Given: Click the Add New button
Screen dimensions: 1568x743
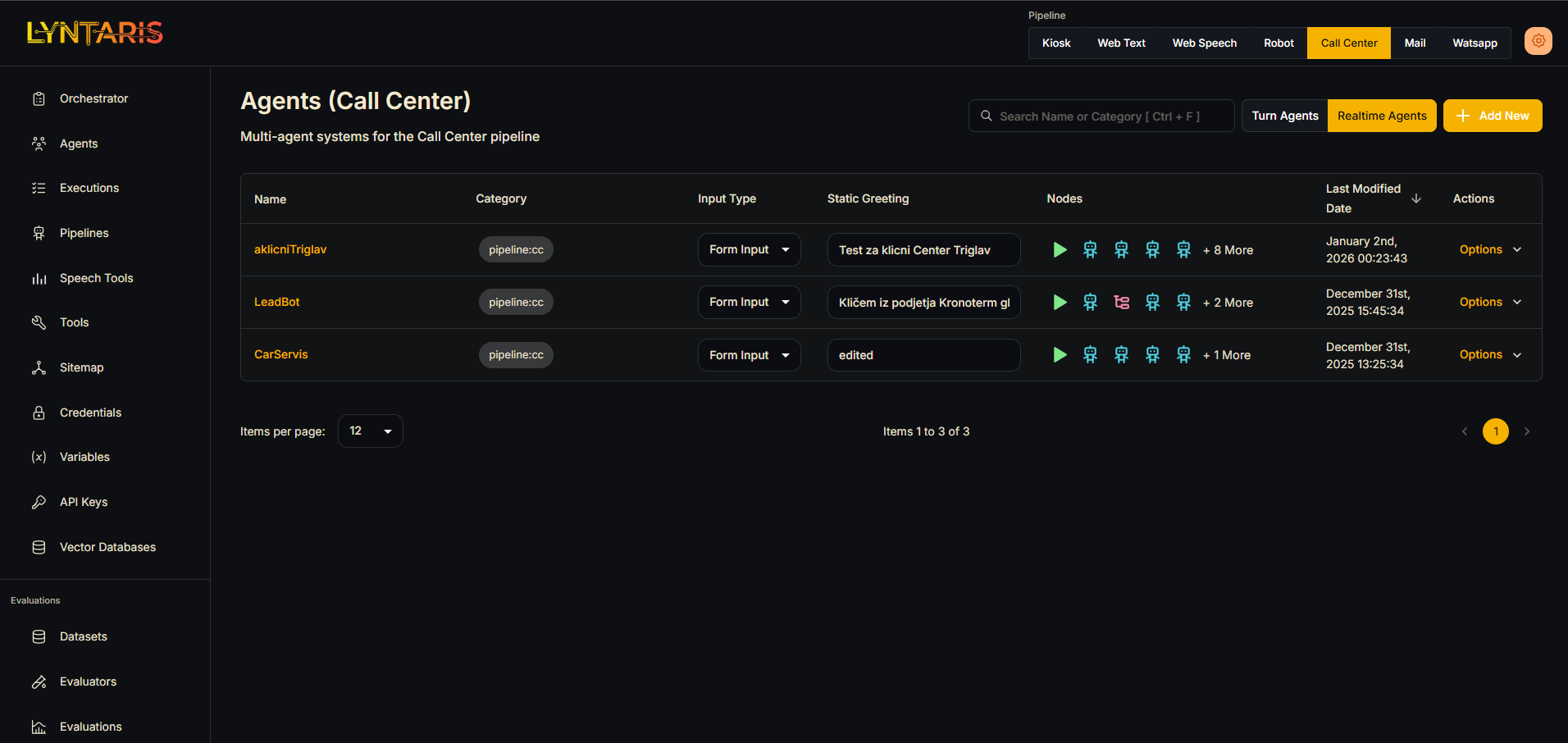Looking at the screenshot, I should (1492, 116).
